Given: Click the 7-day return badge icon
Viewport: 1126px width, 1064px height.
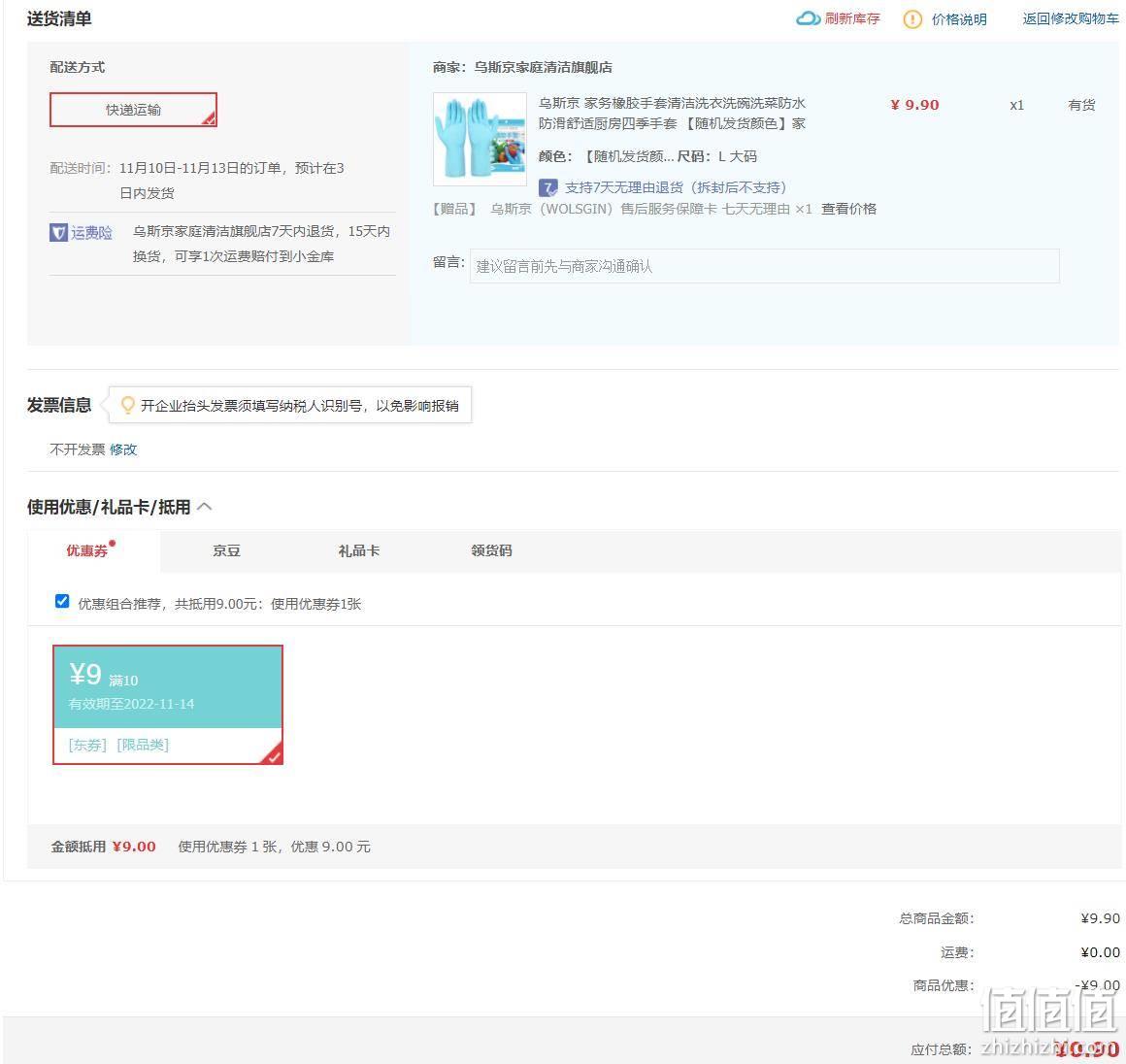Looking at the screenshot, I should click(x=547, y=188).
